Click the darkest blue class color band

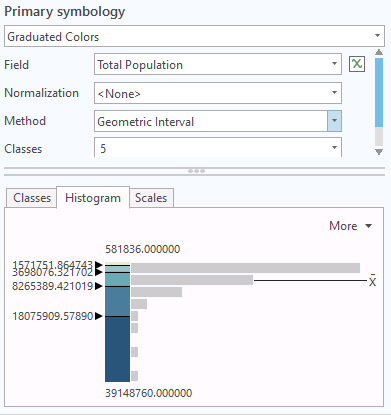point(117,349)
